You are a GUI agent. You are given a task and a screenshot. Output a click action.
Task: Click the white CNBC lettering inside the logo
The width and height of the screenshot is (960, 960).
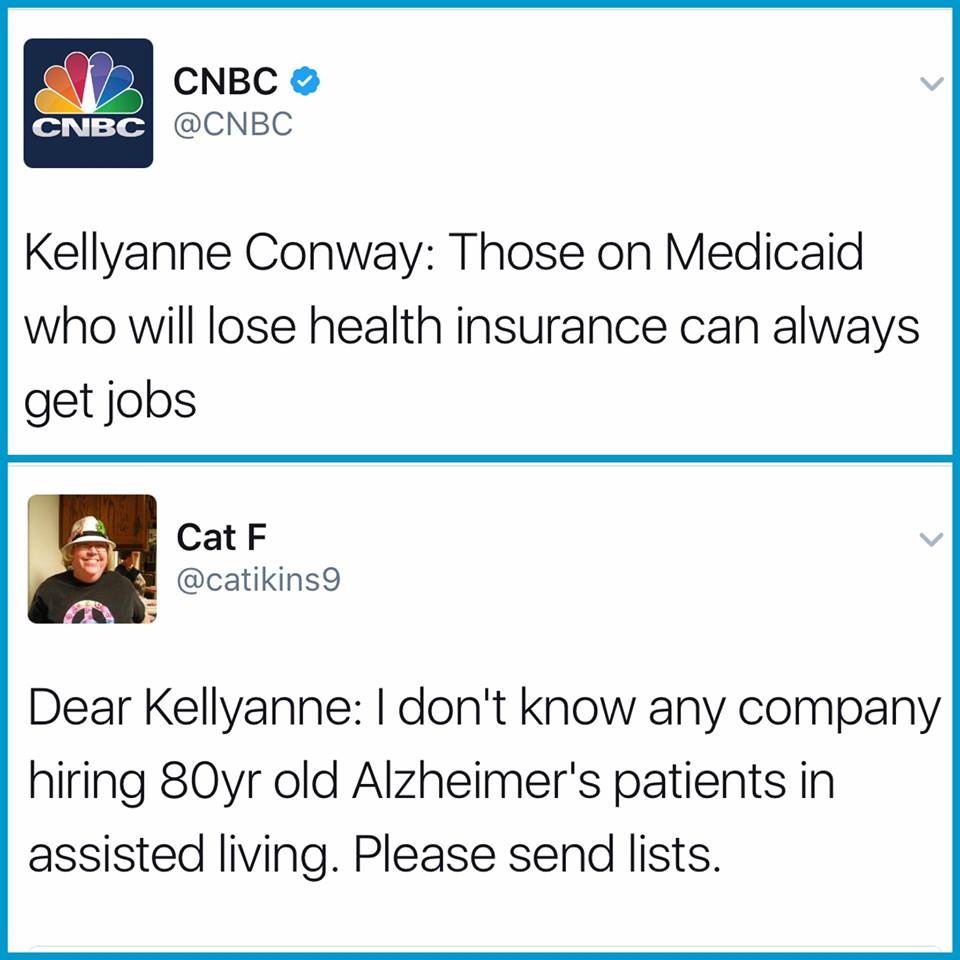tap(88, 128)
